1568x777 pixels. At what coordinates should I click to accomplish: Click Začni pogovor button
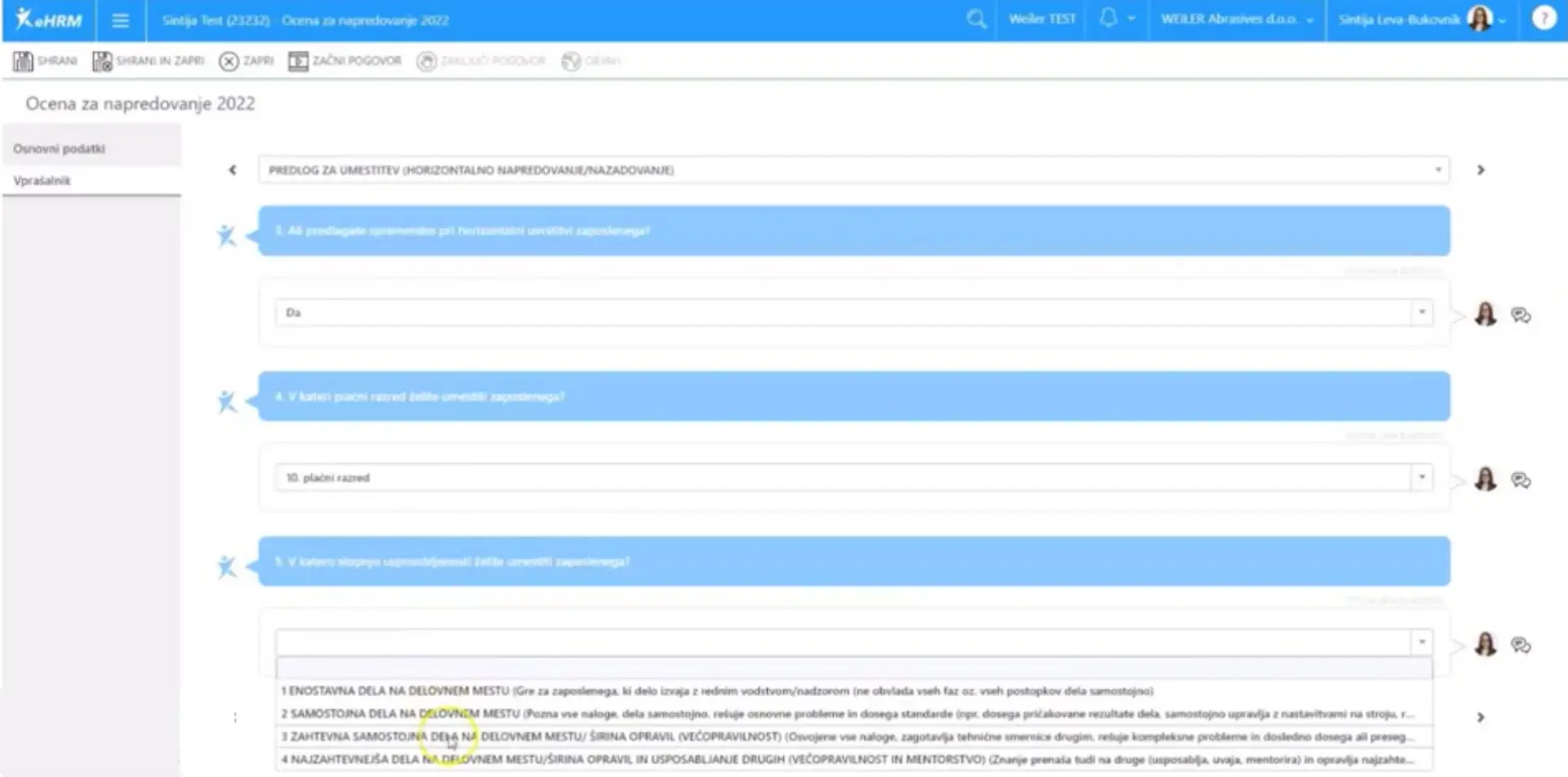[345, 61]
